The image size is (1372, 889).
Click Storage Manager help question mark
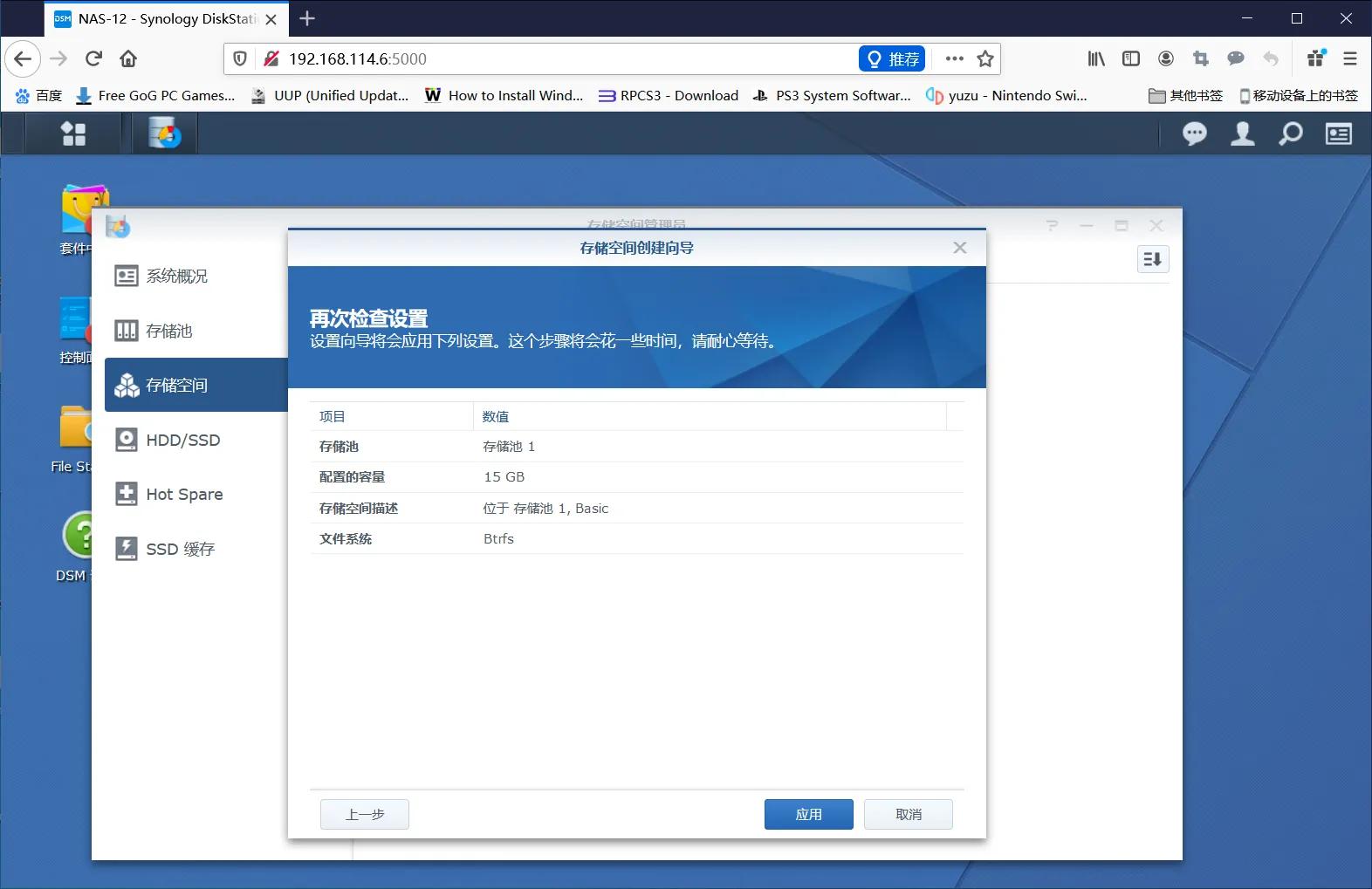pos(1052,226)
